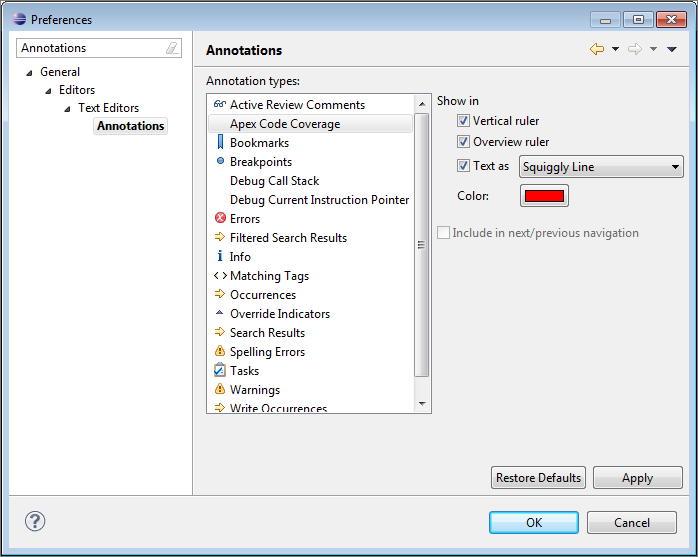Click the Active Review Comments glasses icon
The height and width of the screenshot is (557, 698).
click(x=219, y=104)
